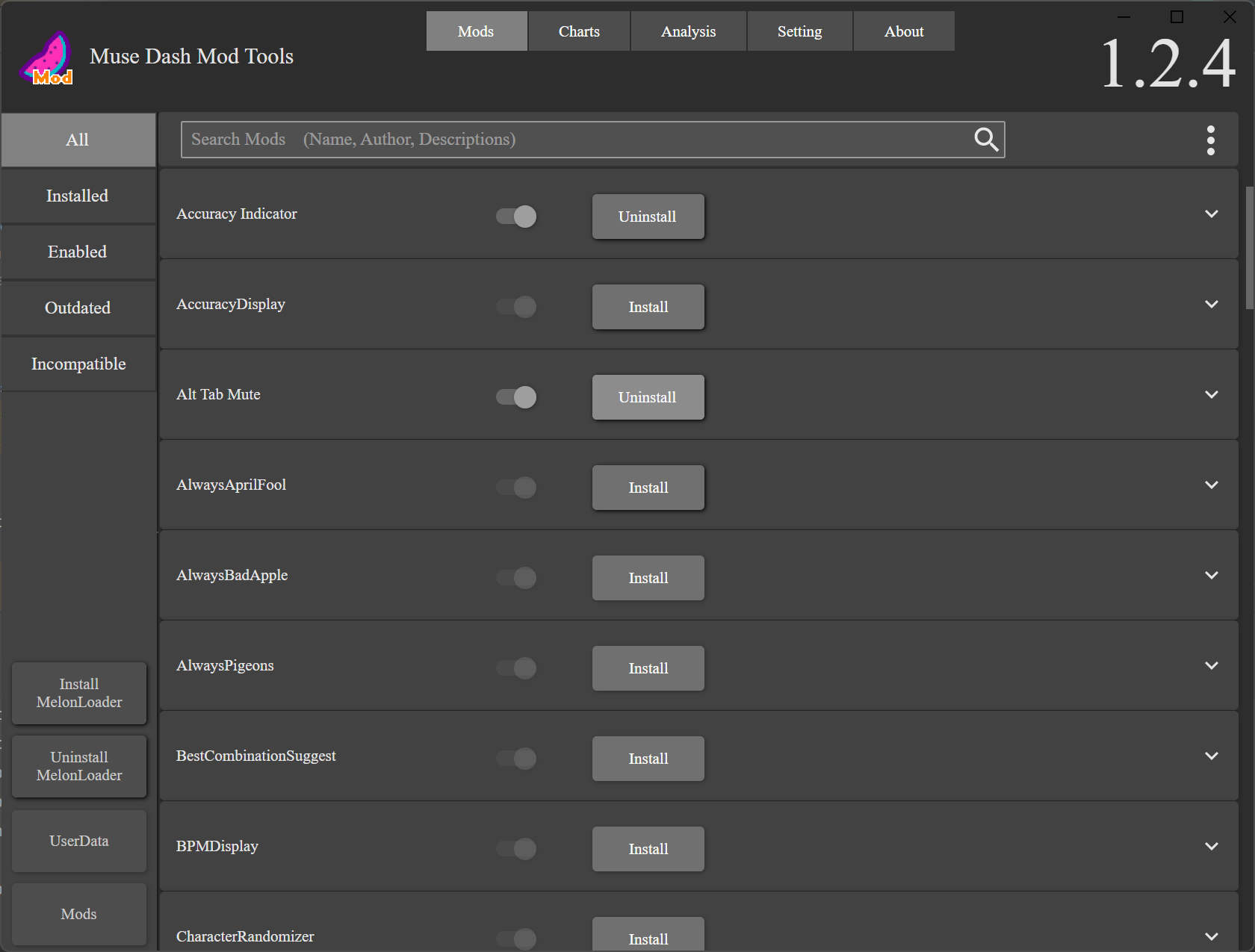Install the AlwaysPigeons mod
Screen dimensions: 1255x952
648,668
